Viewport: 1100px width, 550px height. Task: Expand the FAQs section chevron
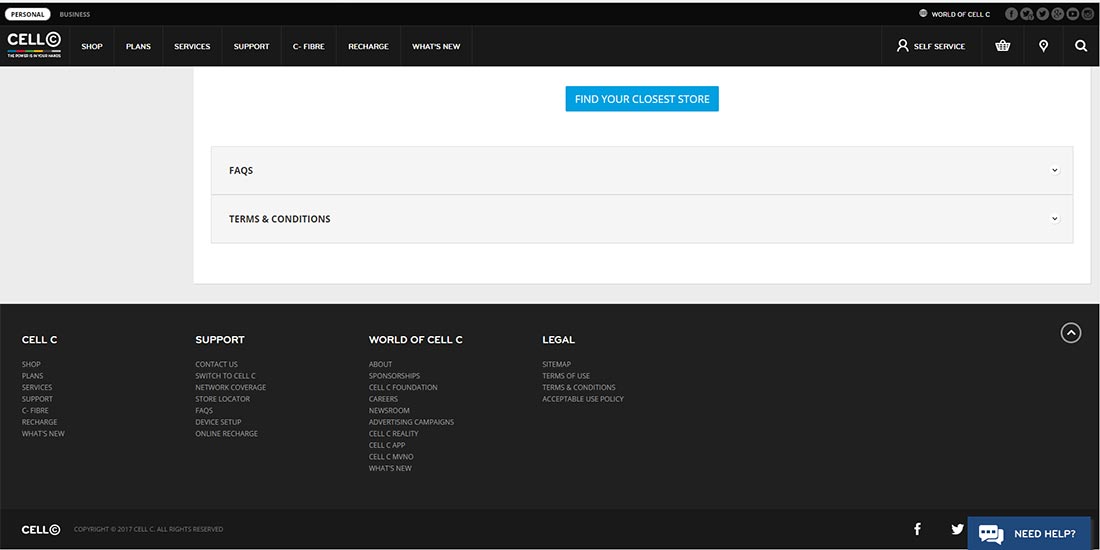[x=1054, y=170]
